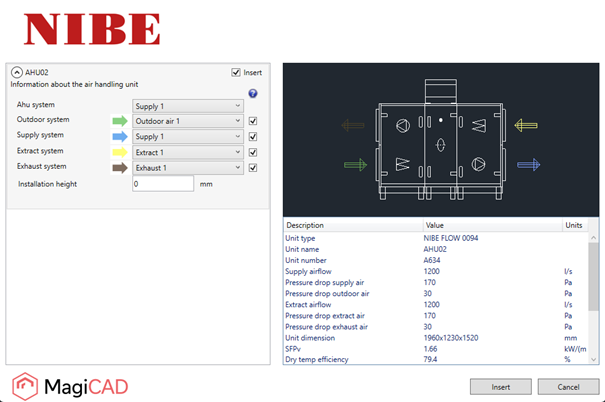
Task: Select the Unit dimension row
Action: (x=436, y=338)
